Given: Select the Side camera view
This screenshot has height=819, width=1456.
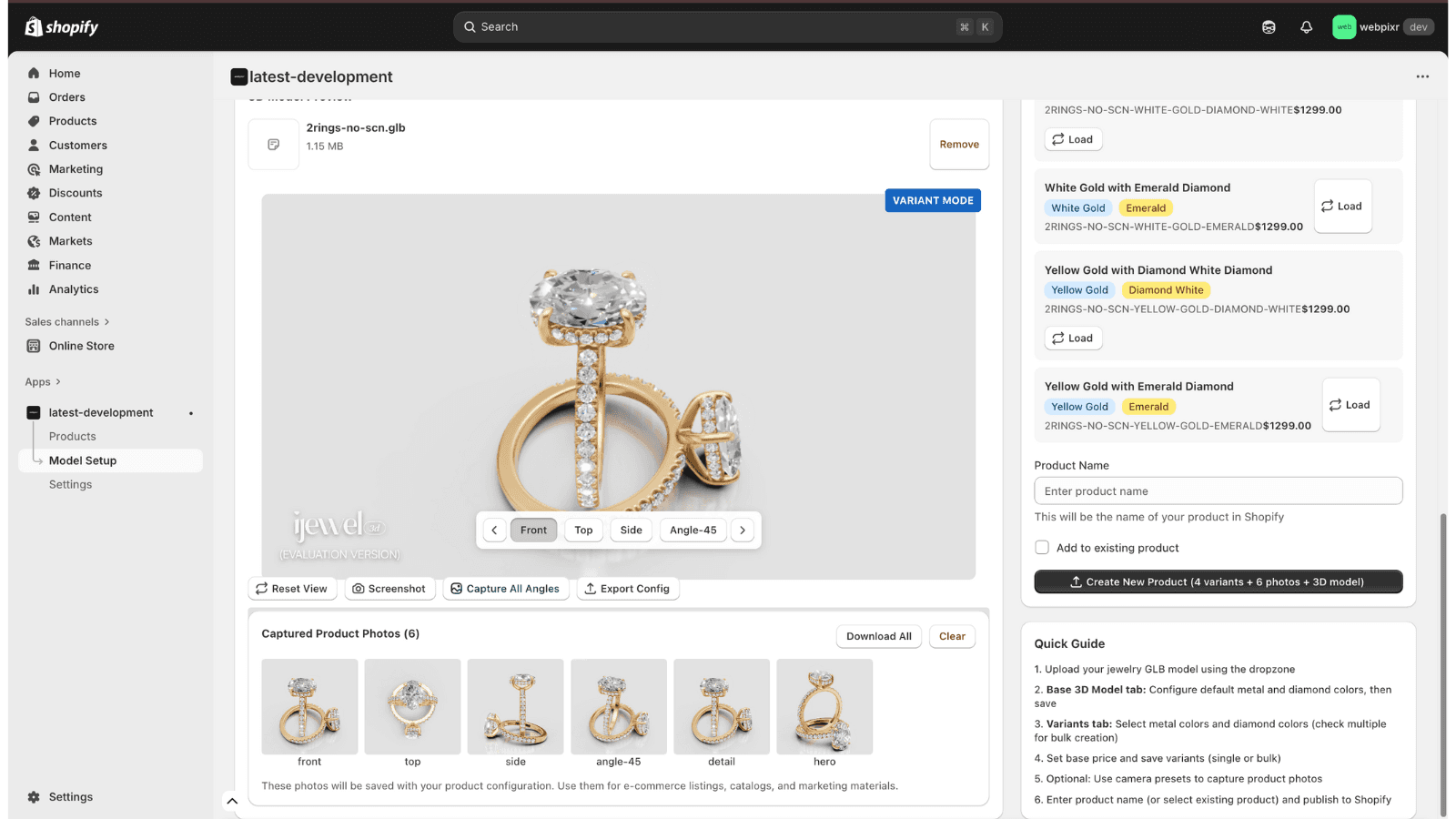Looking at the screenshot, I should pos(632,531).
